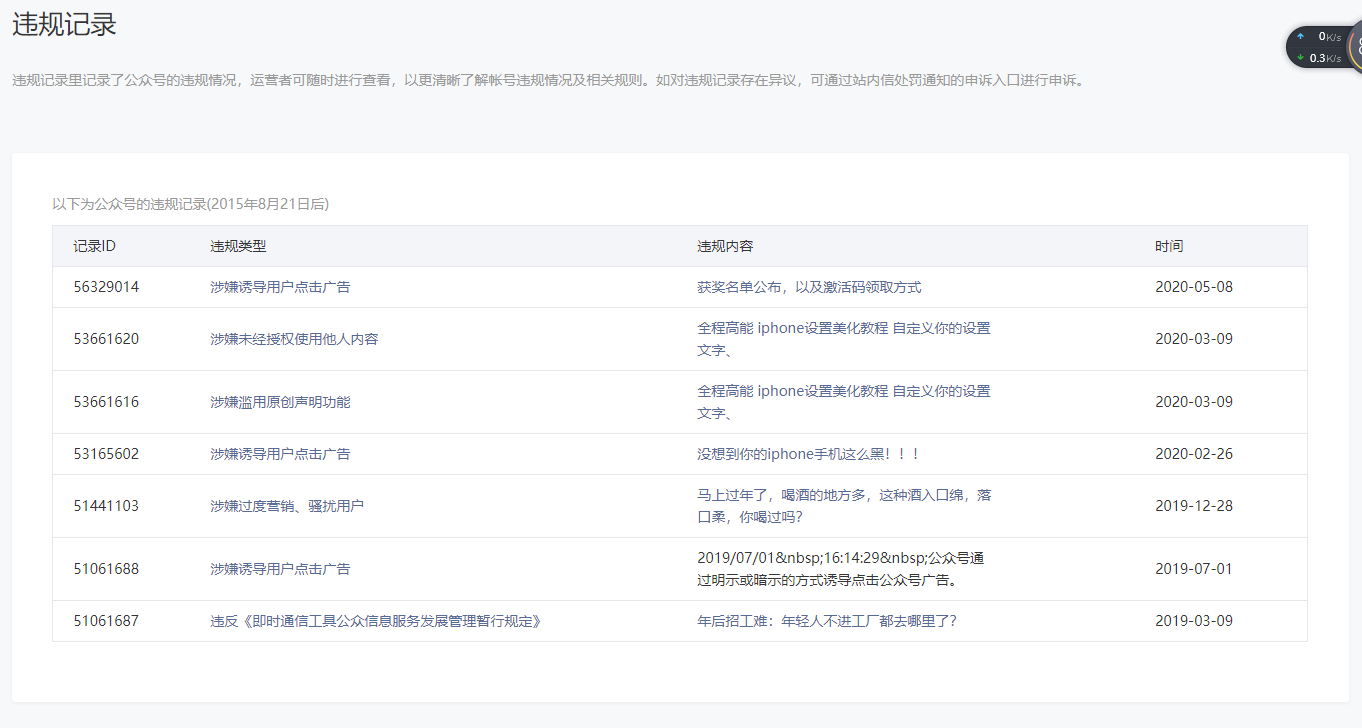This screenshot has height=728, width=1362.
Task: Click the blue upload speed arrow icon
Action: tap(1301, 36)
